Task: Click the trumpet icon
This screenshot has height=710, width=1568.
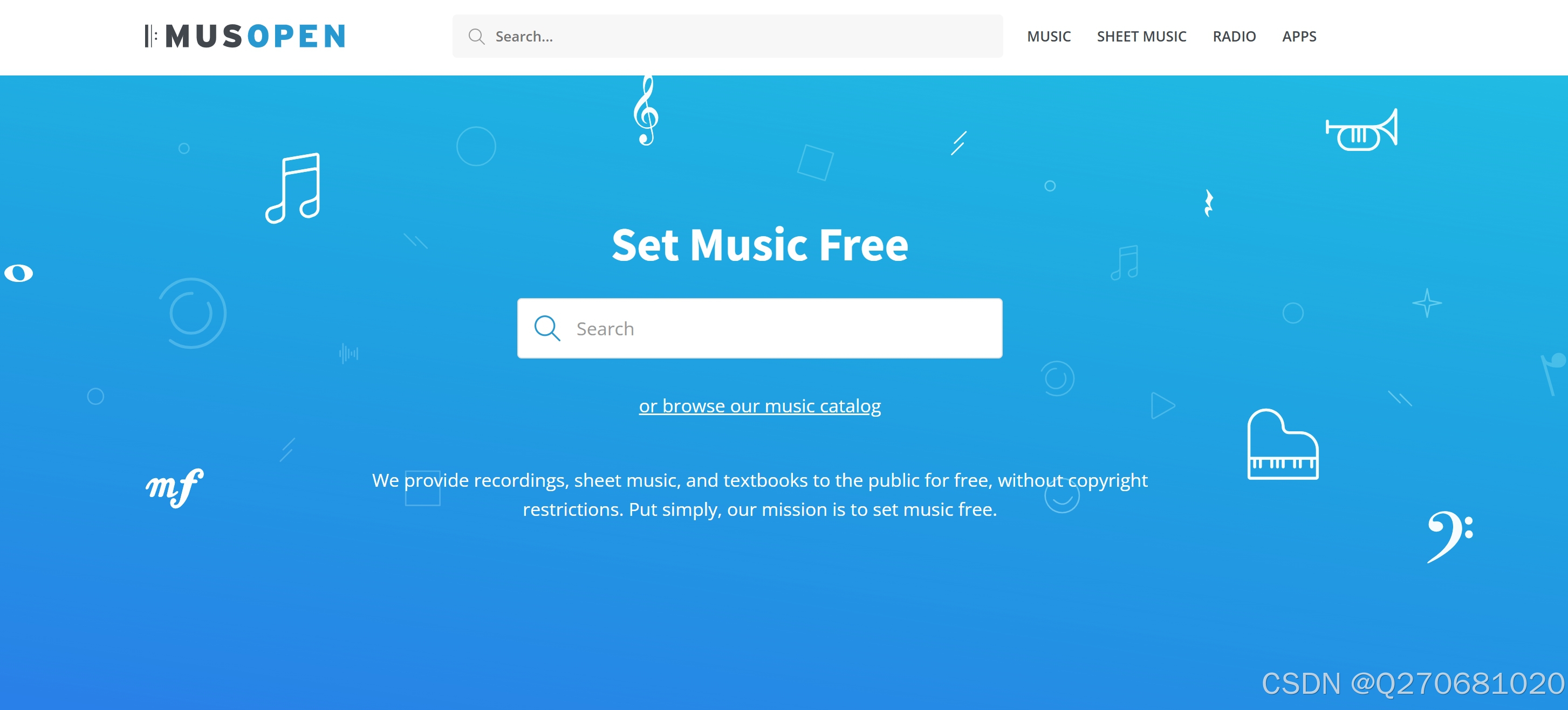Action: click(x=1361, y=129)
